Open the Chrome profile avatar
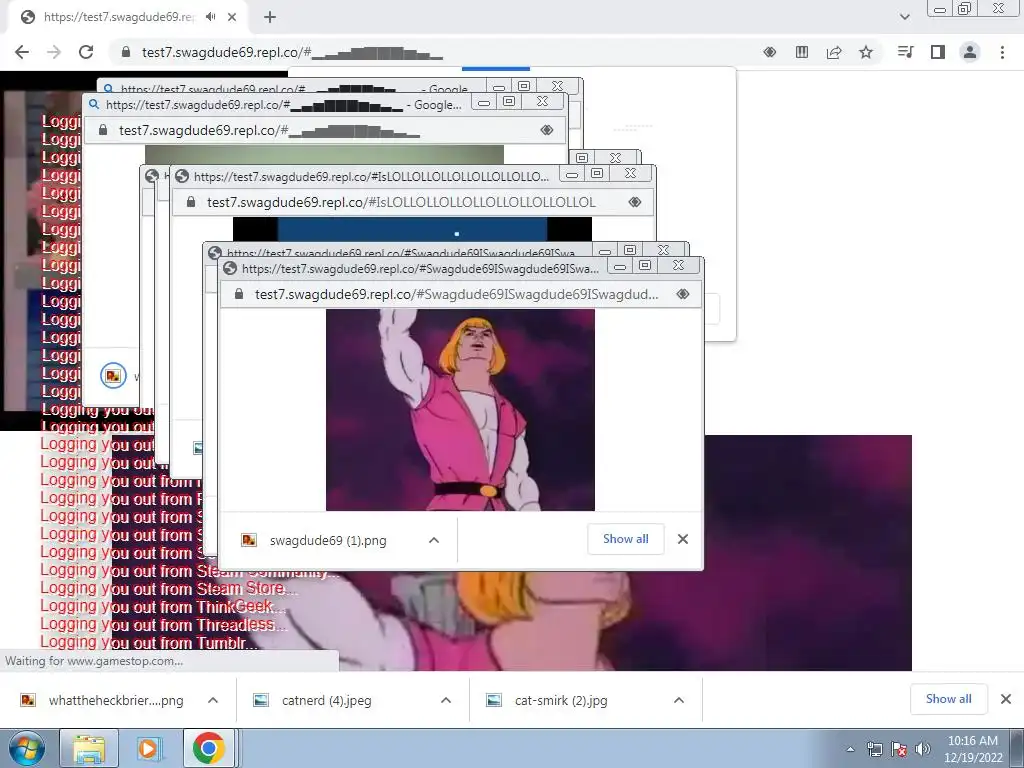Image resolution: width=1024 pixels, height=768 pixels. point(970,52)
